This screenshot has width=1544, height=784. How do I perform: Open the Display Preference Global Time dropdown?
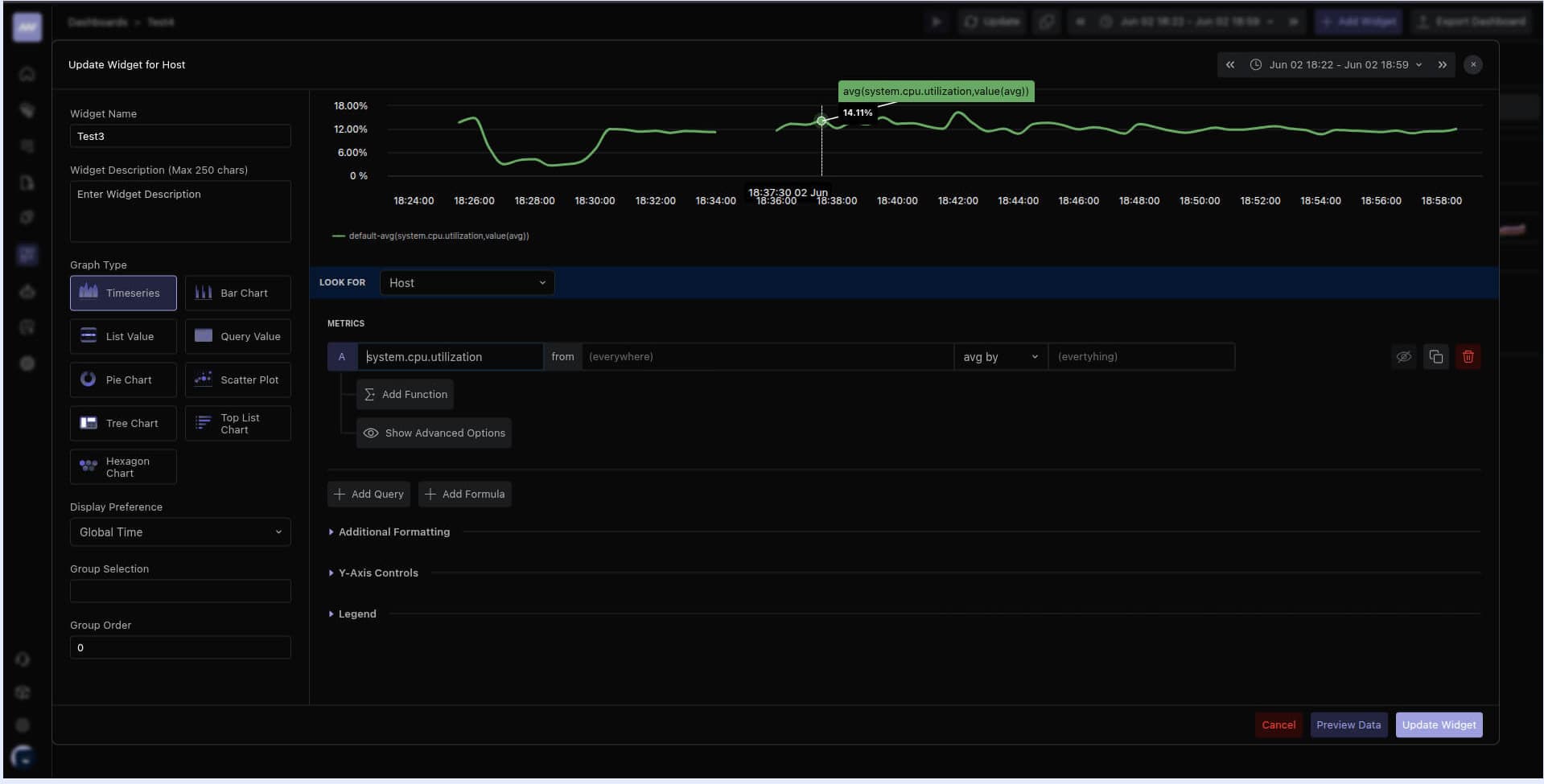[180, 532]
